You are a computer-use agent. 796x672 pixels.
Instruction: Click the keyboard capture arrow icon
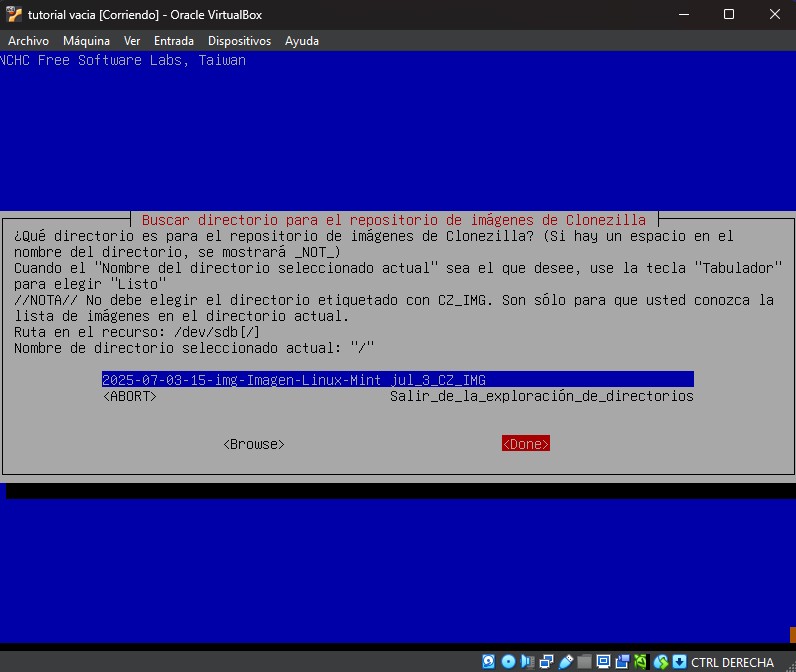click(679, 661)
